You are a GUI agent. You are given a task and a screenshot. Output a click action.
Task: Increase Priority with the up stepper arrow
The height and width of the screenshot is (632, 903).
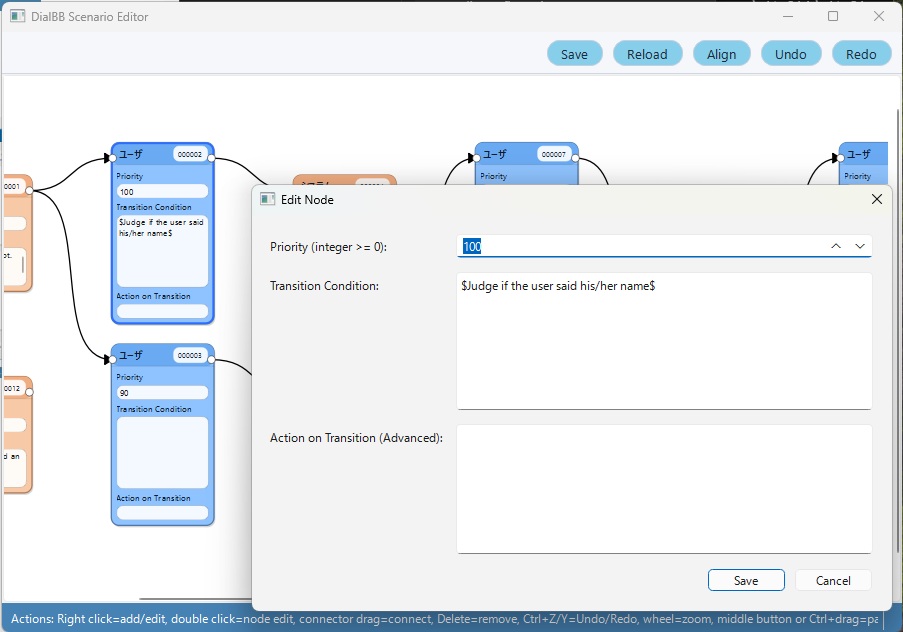836,246
